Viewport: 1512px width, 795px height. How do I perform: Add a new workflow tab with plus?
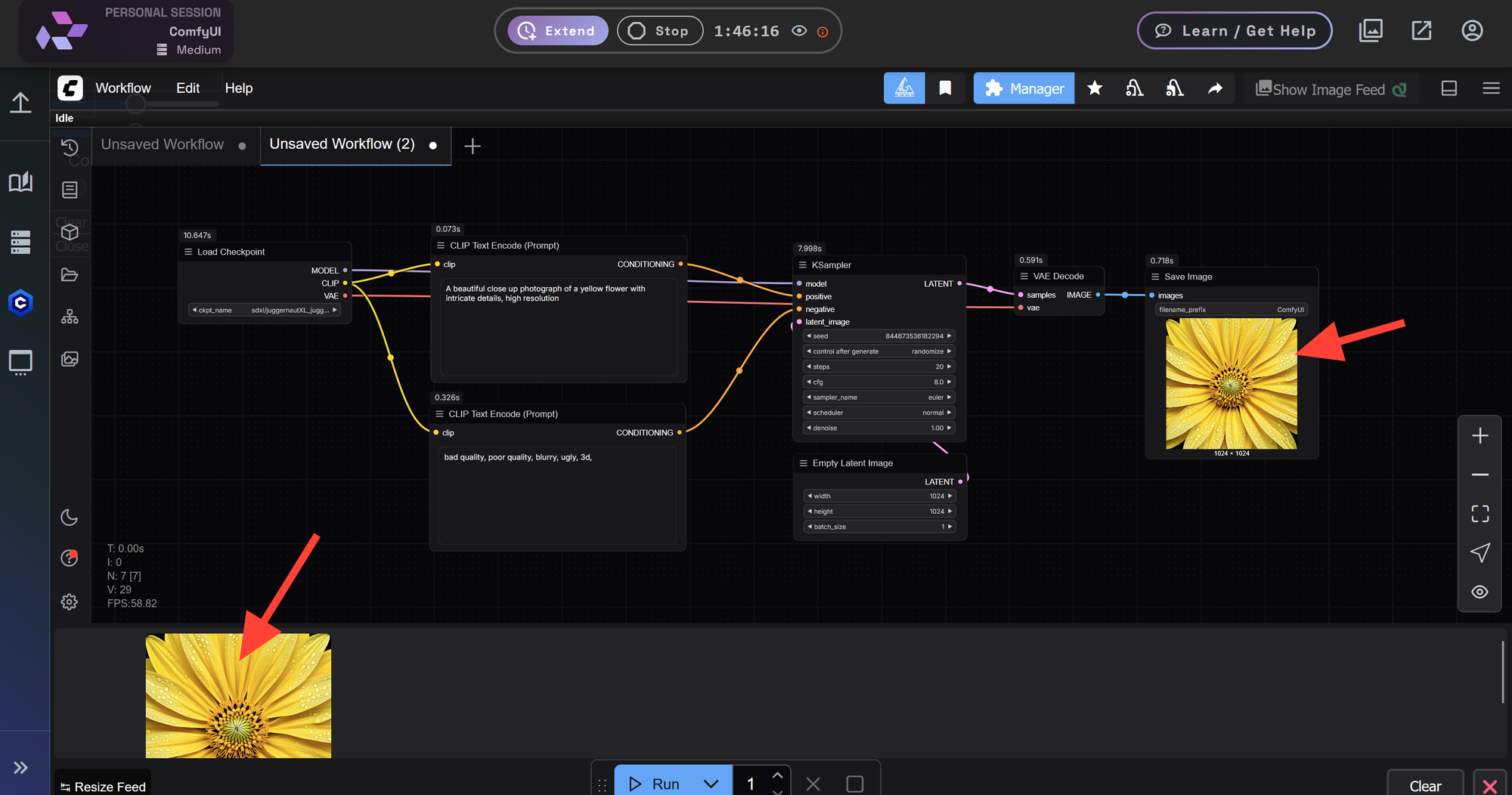(x=472, y=146)
